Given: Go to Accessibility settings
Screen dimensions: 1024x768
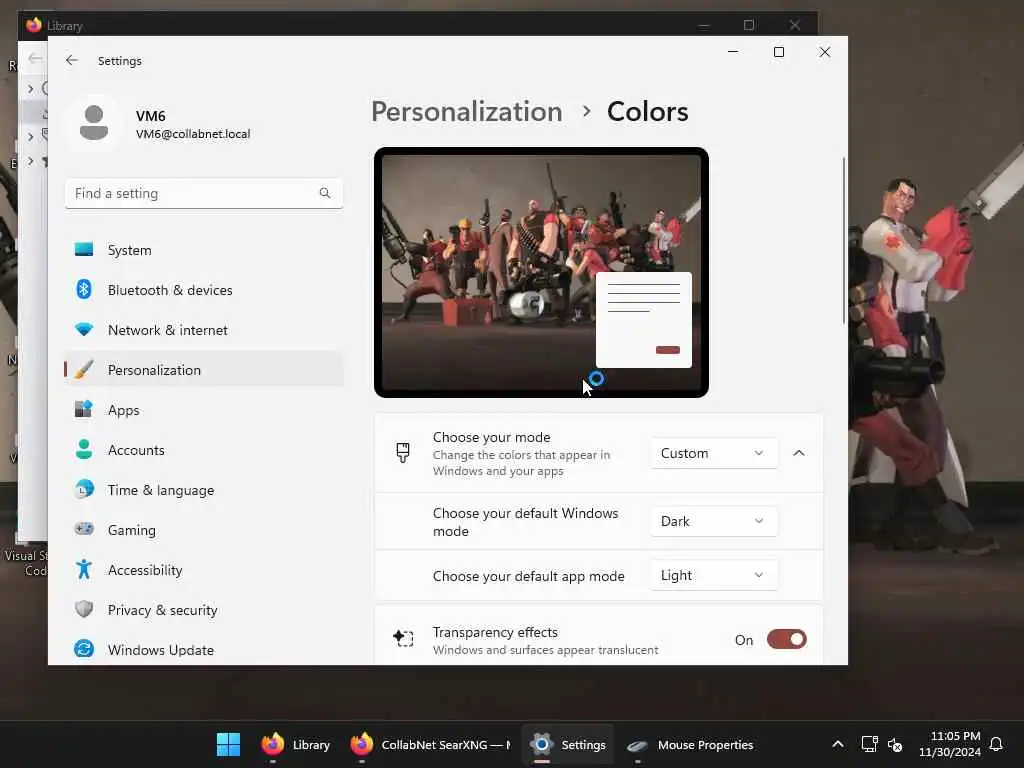Looking at the screenshot, I should (x=204, y=569).
